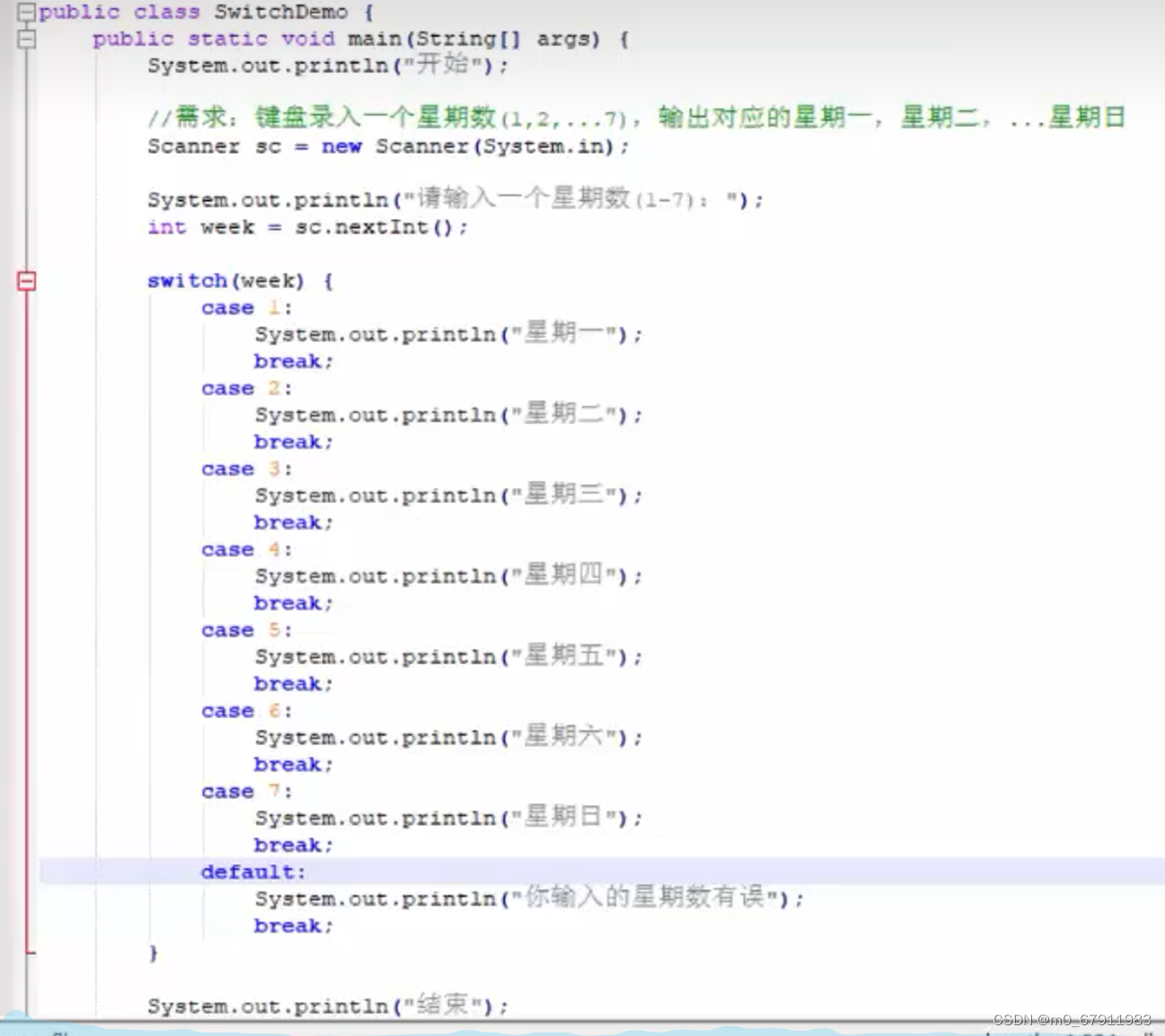Click the closing brace of the switch block

coord(153,952)
